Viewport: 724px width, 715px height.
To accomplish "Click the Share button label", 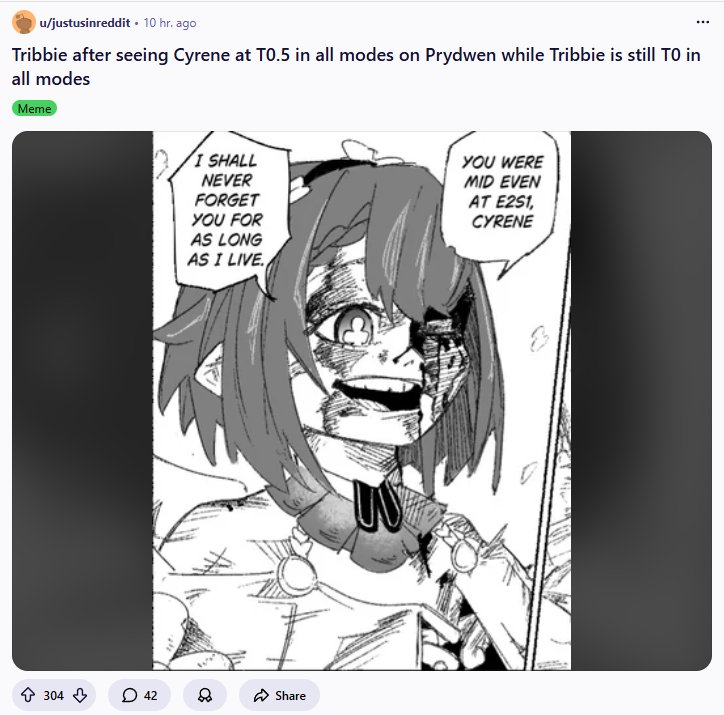I will 290,695.
